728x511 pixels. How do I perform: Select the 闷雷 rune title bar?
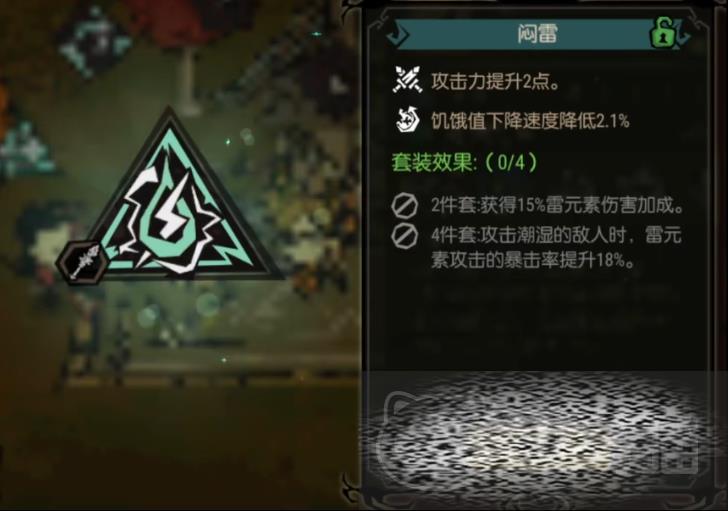[x=536, y=34]
